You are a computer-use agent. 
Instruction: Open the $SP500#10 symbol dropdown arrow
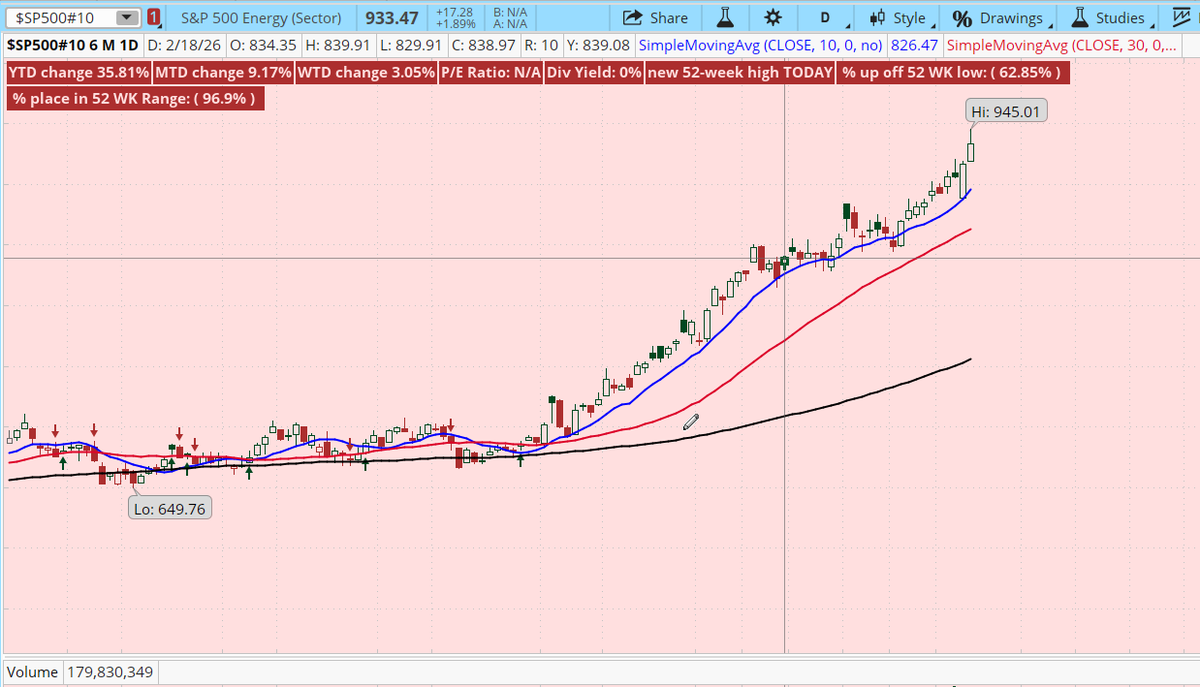126,18
